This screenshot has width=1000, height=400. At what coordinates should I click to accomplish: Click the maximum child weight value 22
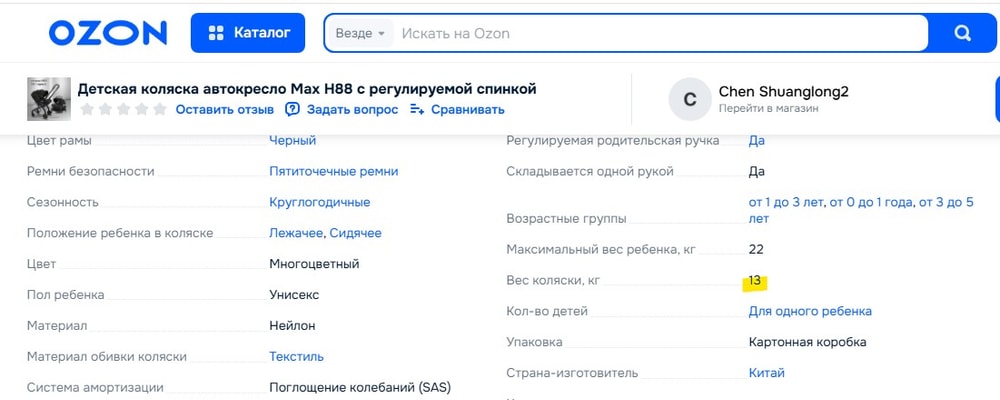point(756,249)
